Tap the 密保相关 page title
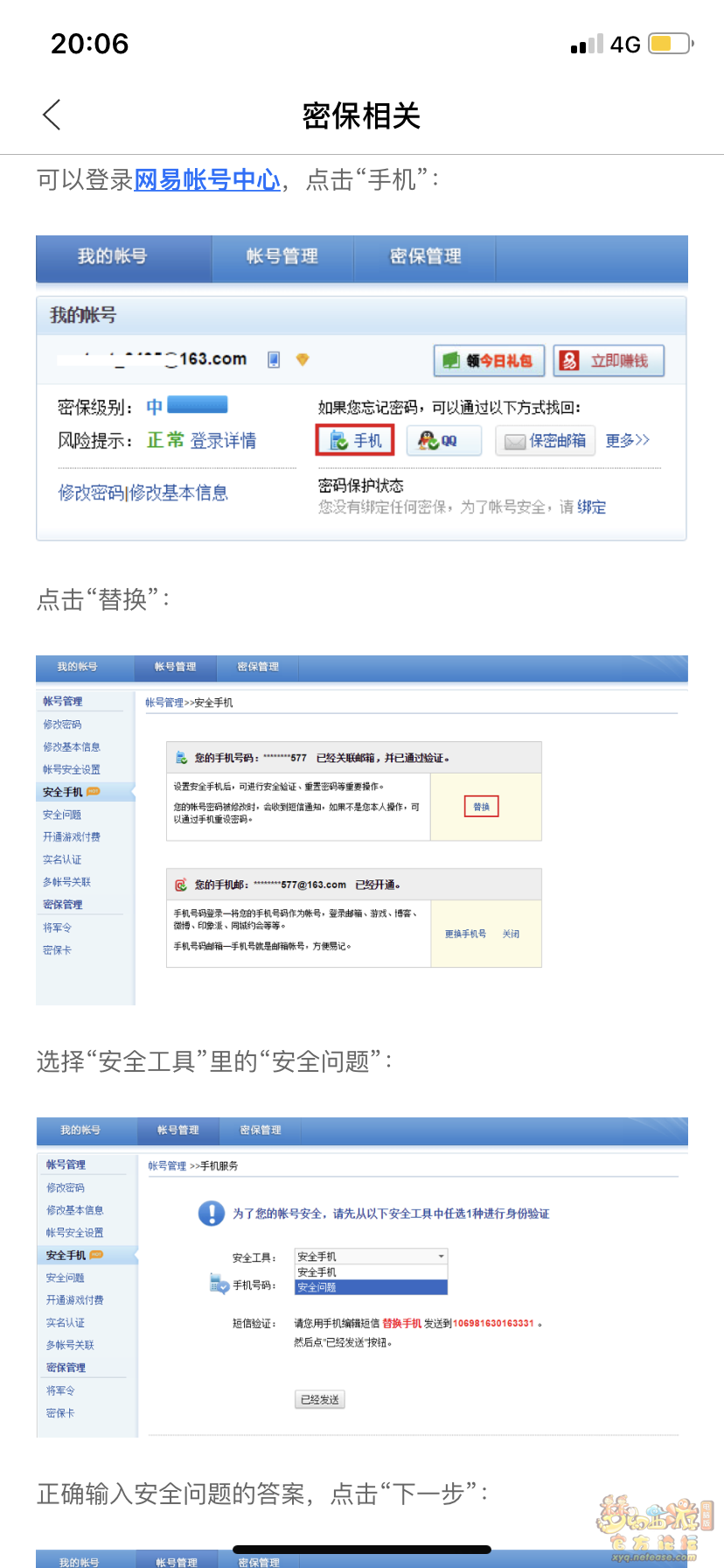Screen dimensions: 724x1568 pos(361,115)
